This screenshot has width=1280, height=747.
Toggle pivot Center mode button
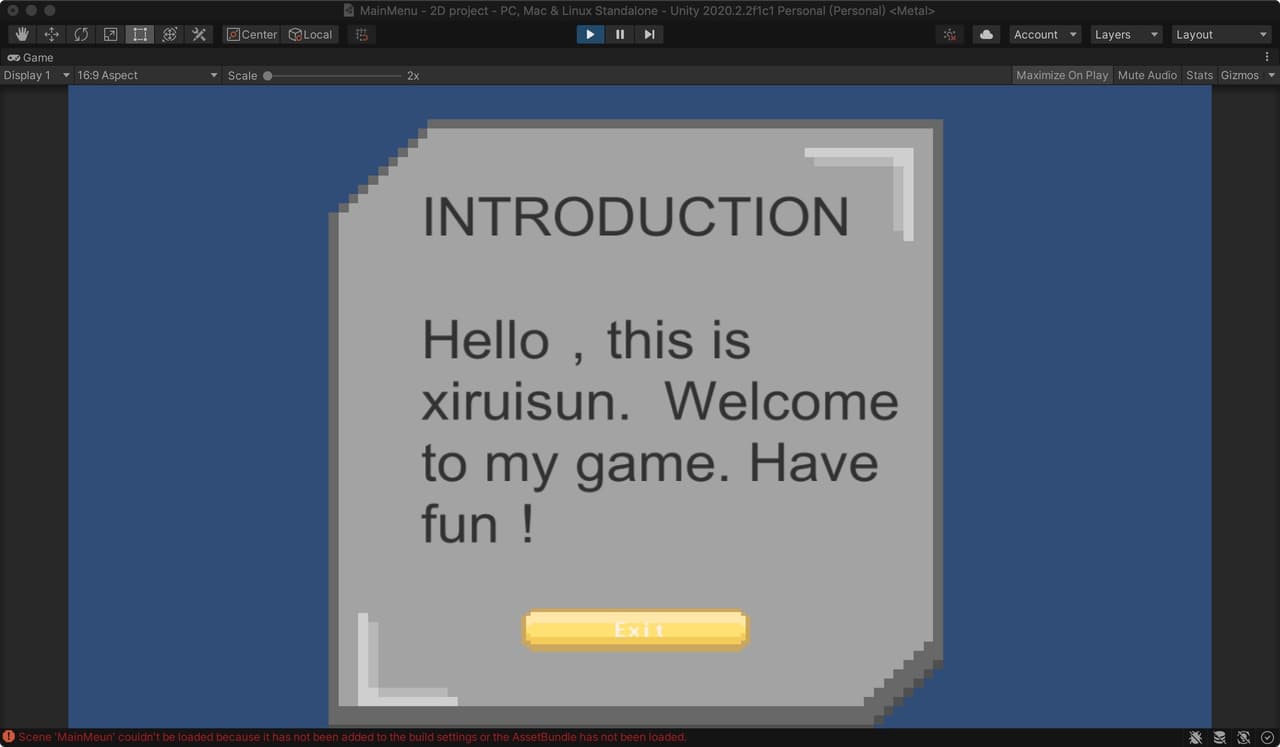[x=252, y=34]
